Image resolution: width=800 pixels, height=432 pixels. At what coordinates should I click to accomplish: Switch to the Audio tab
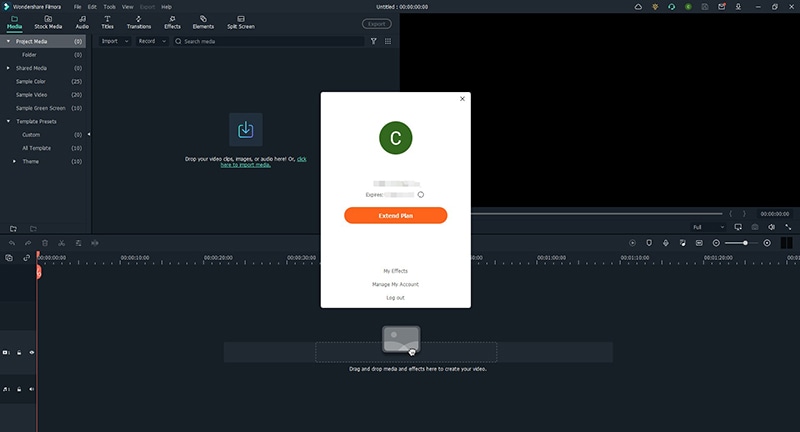point(82,22)
